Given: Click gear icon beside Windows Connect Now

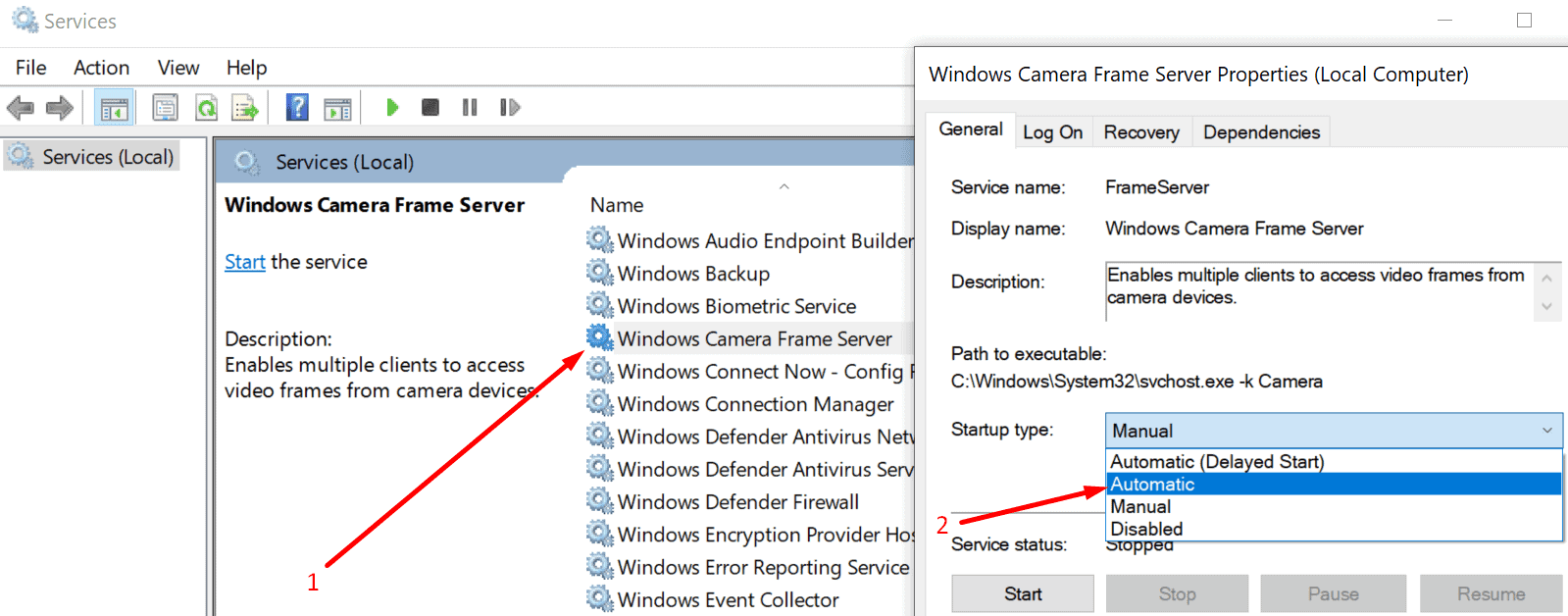Looking at the screenshot, I should tap(599, 370).
